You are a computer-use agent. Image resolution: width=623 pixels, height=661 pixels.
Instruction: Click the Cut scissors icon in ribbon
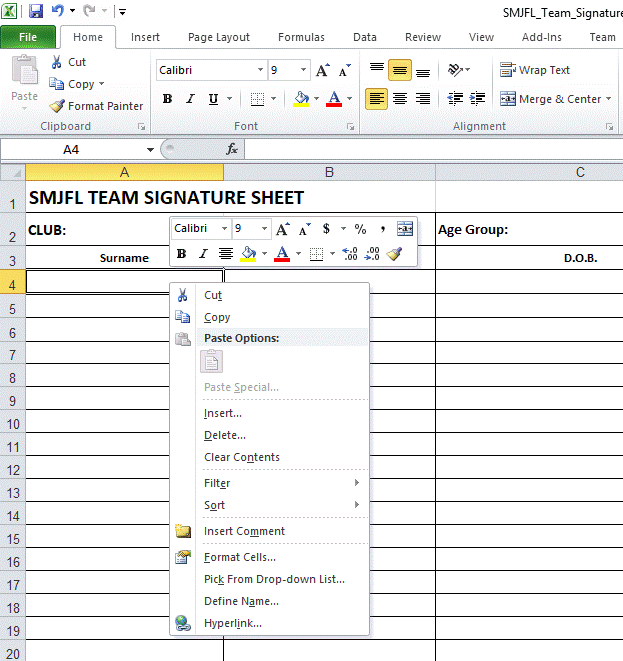coord(56,62)
